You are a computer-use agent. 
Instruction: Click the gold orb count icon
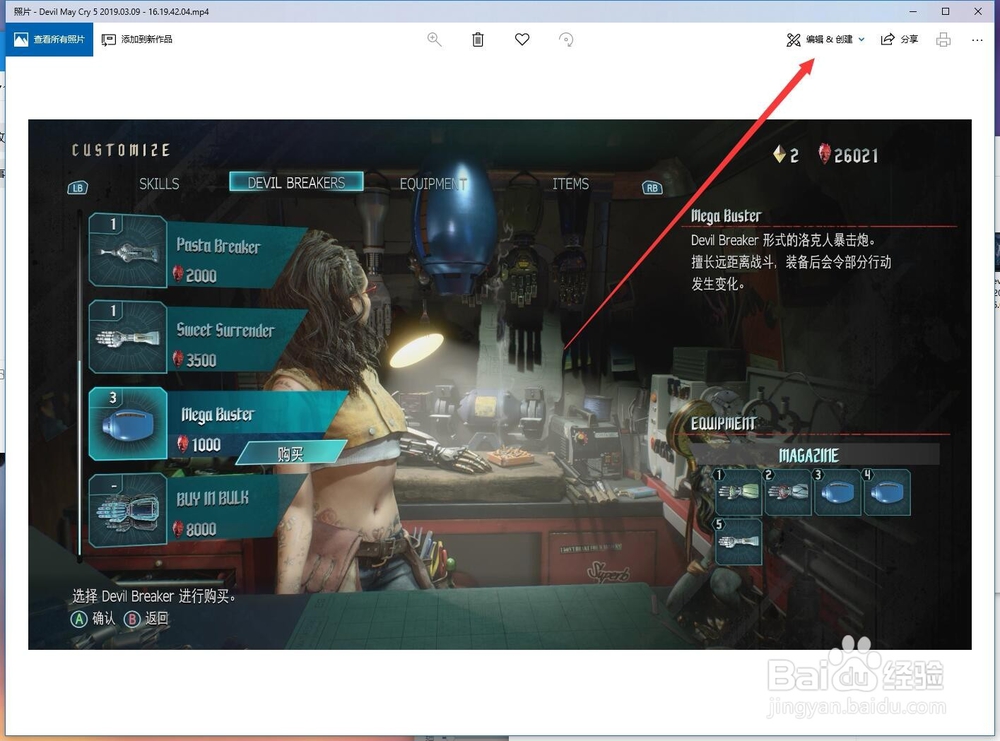click(779, 154)
